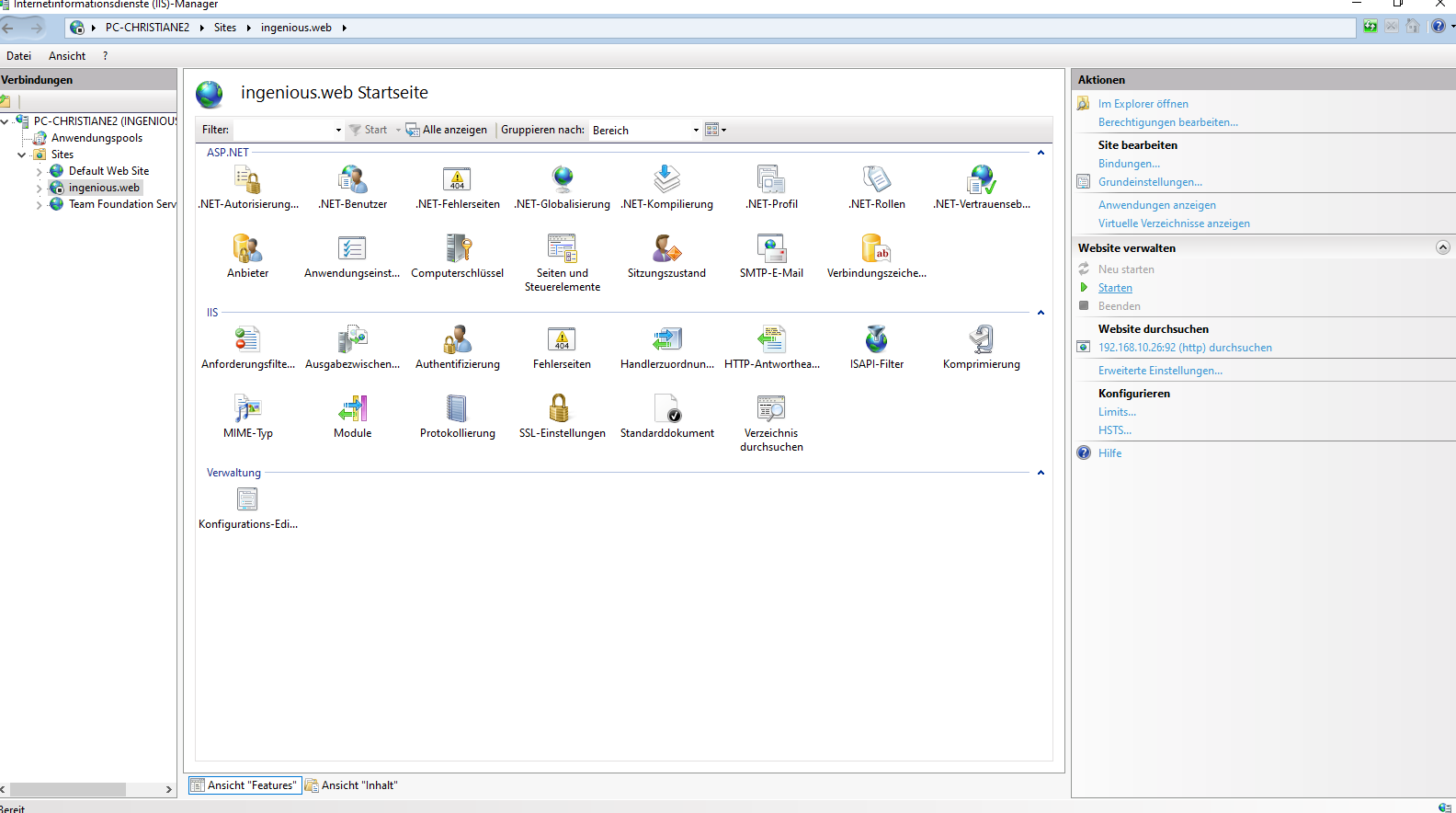Screen dimensions: 1456x813
Task: Open Erweiterte Einstellungen link
Action: point(1160,371)
